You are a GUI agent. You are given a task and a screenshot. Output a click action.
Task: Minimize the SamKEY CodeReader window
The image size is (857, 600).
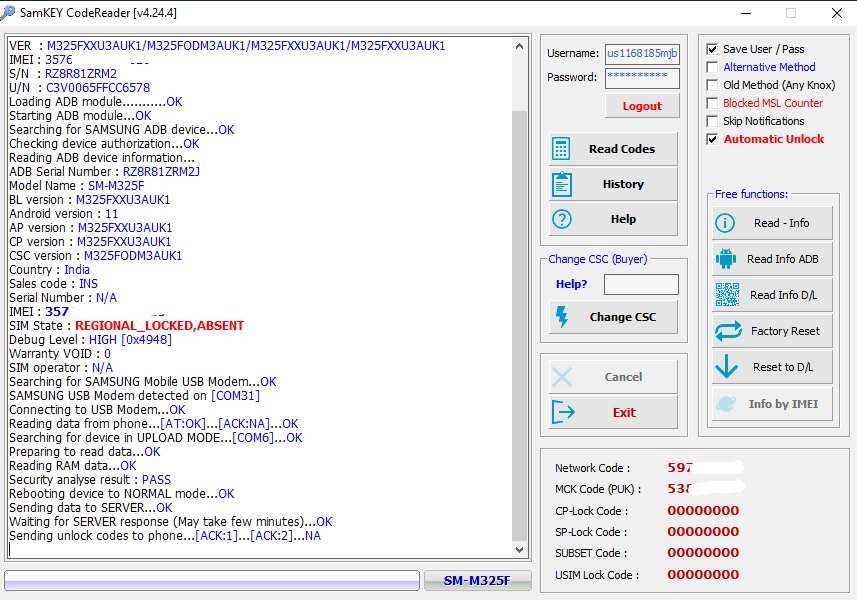tap(747, 13)
